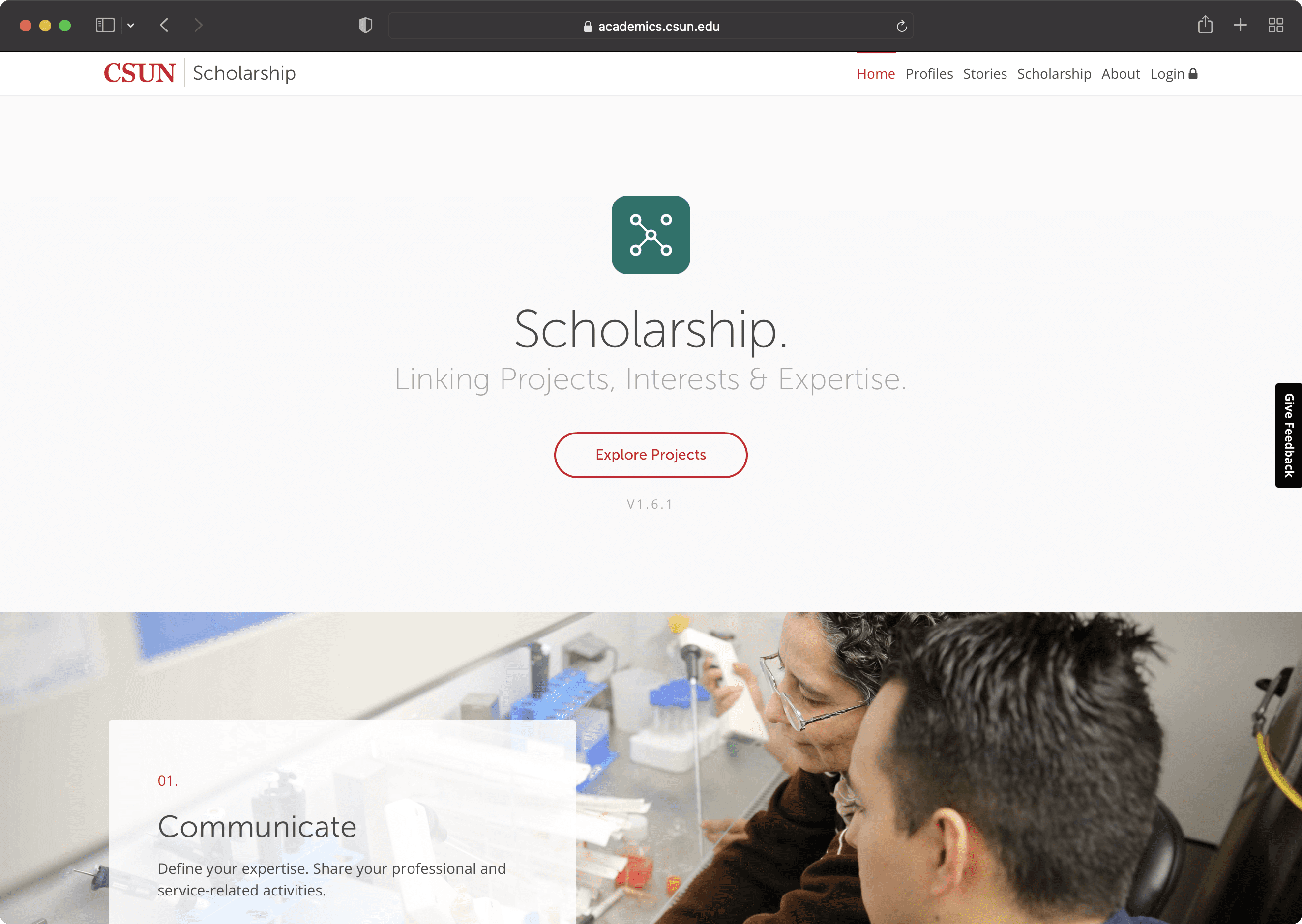
Task: Click the reload icon in the browser bar
Action: (x=901, y=26)
